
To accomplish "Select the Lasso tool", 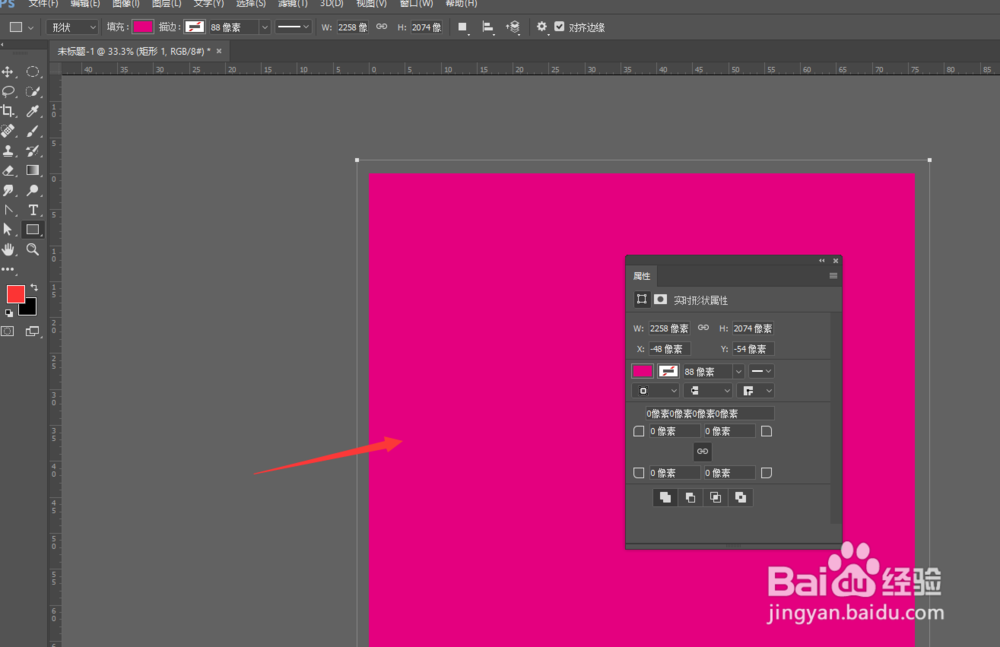I will [x=8, y=91].
